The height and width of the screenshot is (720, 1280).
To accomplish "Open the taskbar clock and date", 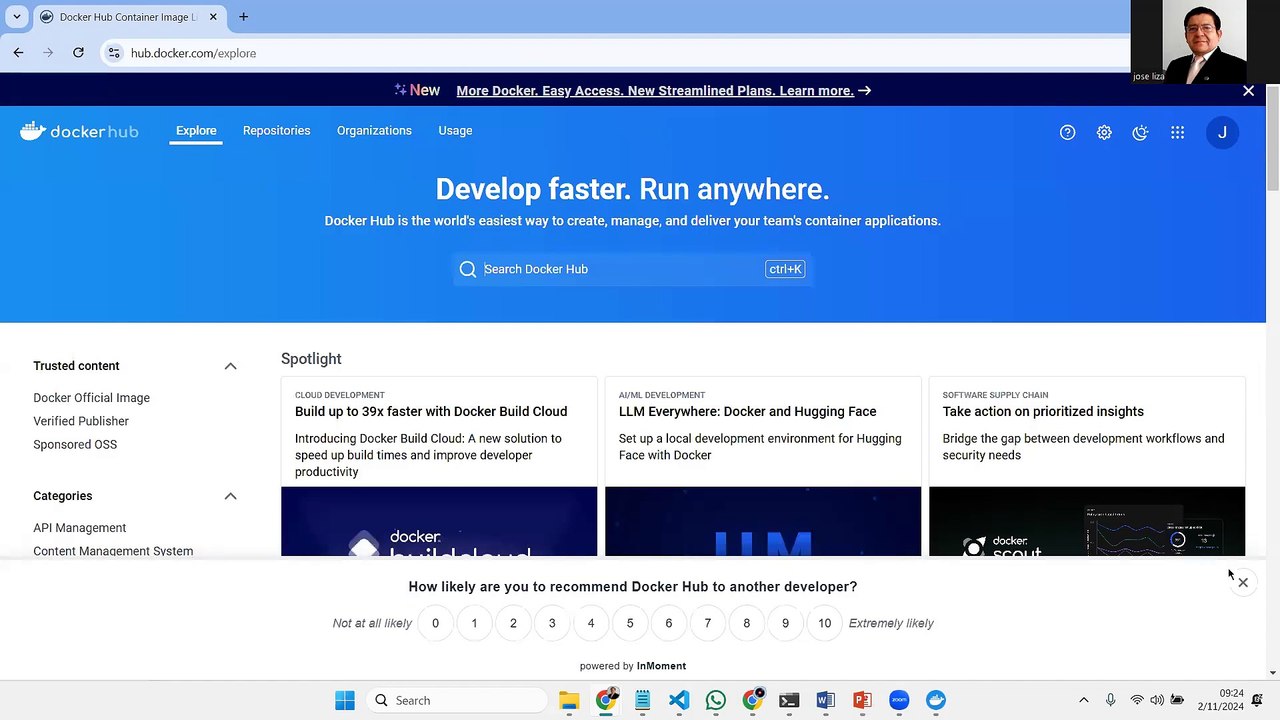I will pyautogui.click(x=1223, y=700).
